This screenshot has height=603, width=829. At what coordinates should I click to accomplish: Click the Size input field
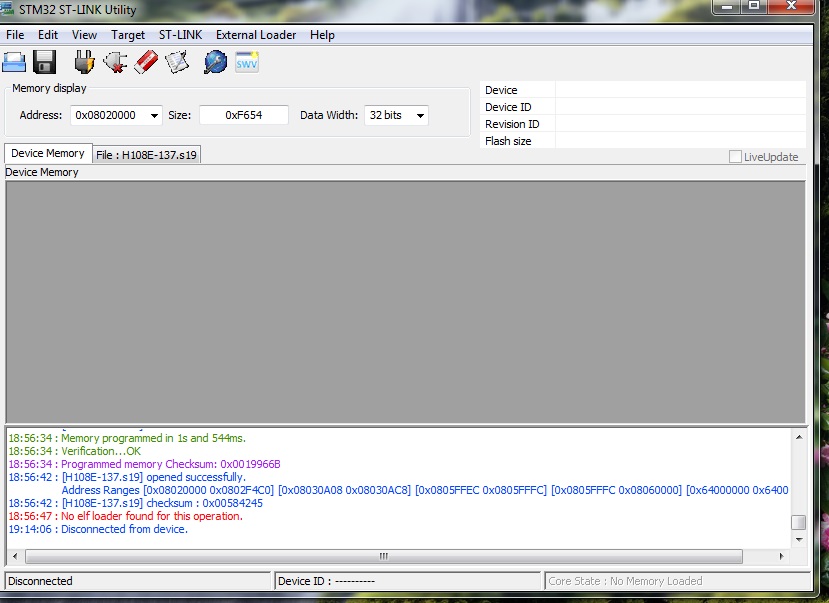[x=243, y=116]
